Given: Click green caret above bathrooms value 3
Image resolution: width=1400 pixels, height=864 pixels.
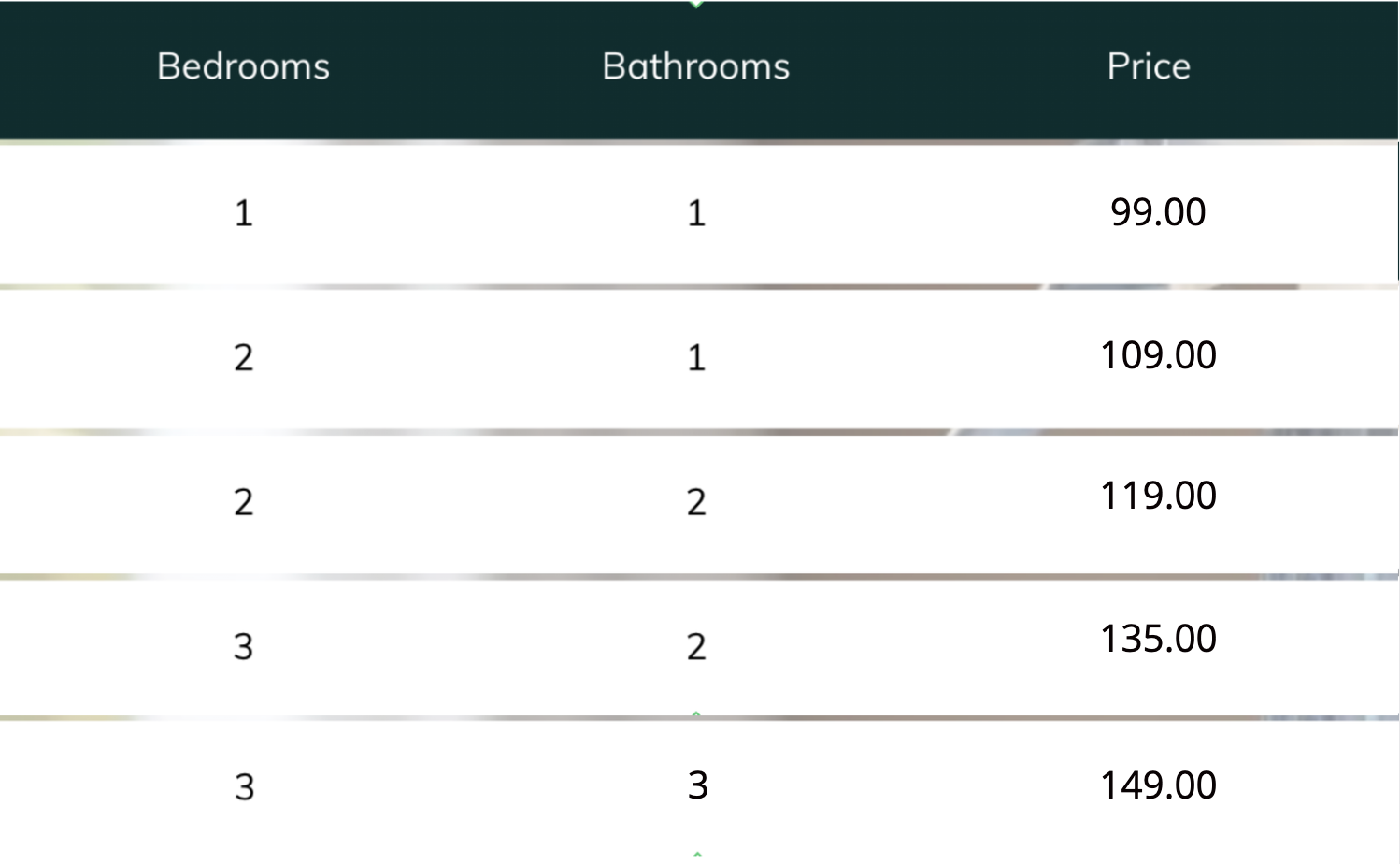Looking at the screenshot, I should 696,714.
